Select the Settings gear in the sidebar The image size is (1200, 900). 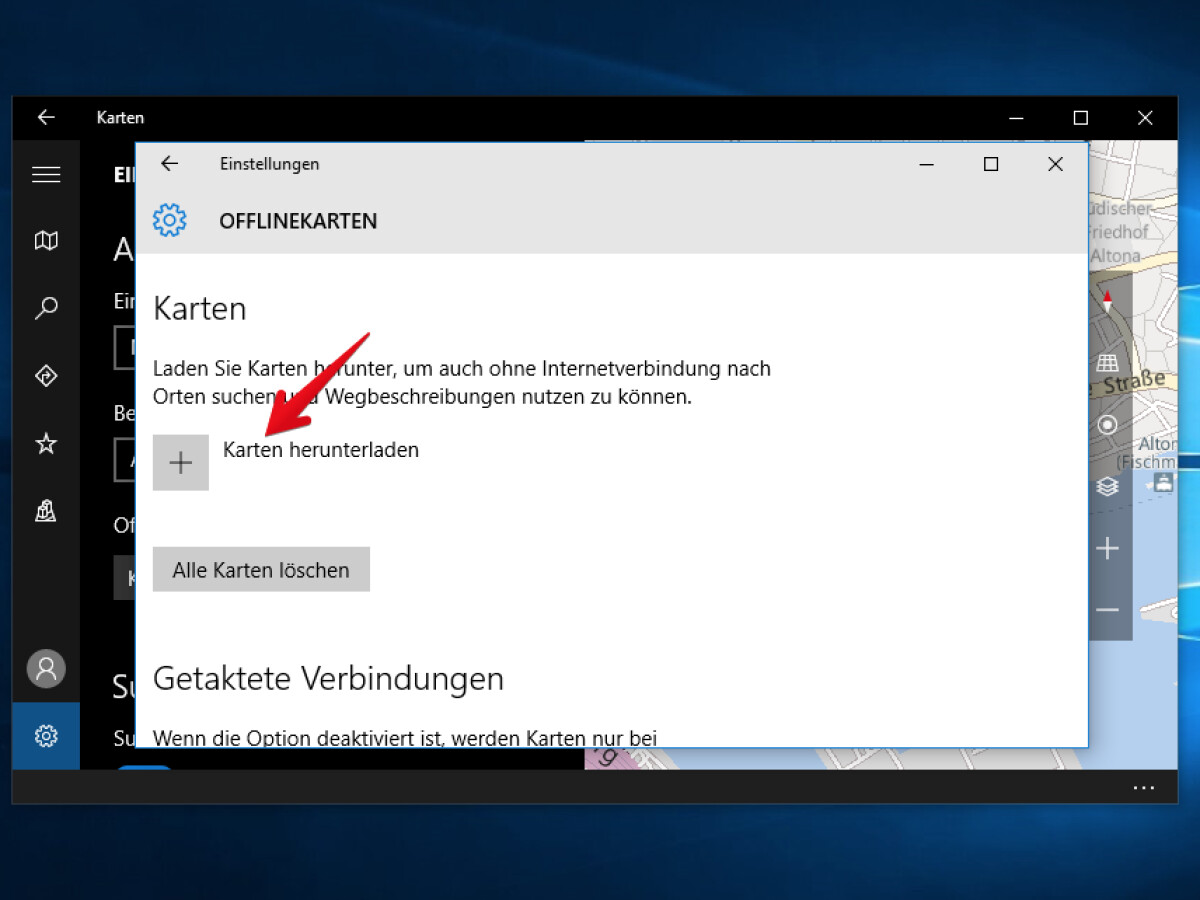pos(46,735)
